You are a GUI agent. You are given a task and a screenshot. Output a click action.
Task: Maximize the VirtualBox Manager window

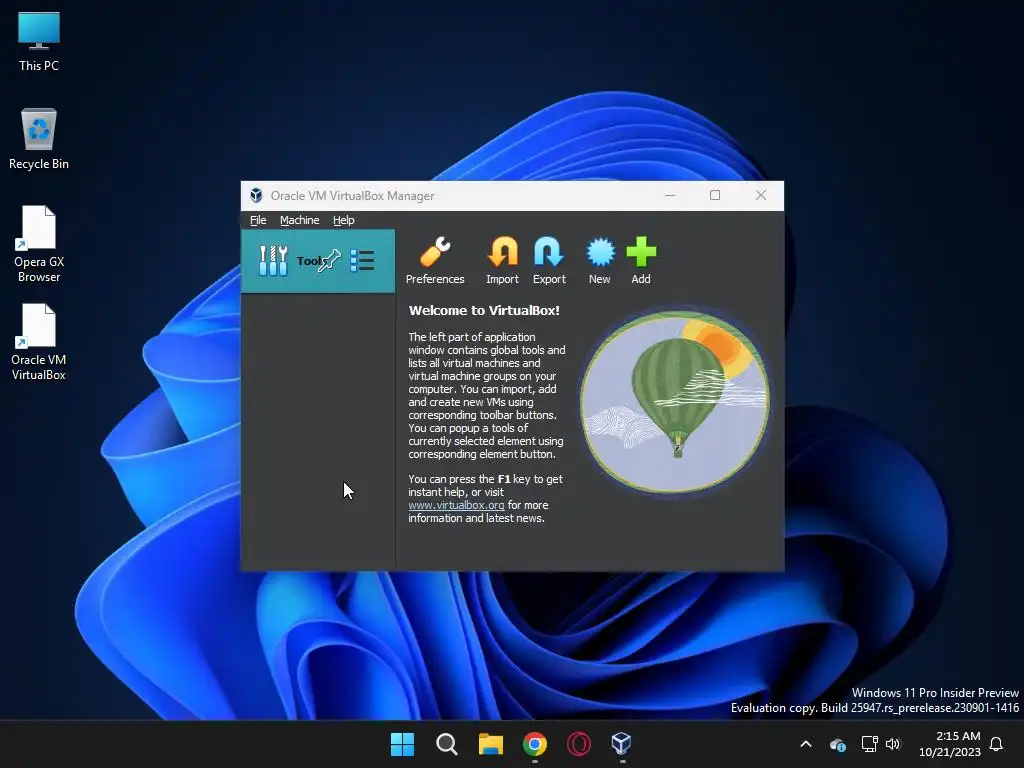pyautogui.click(x=715, y=195)
